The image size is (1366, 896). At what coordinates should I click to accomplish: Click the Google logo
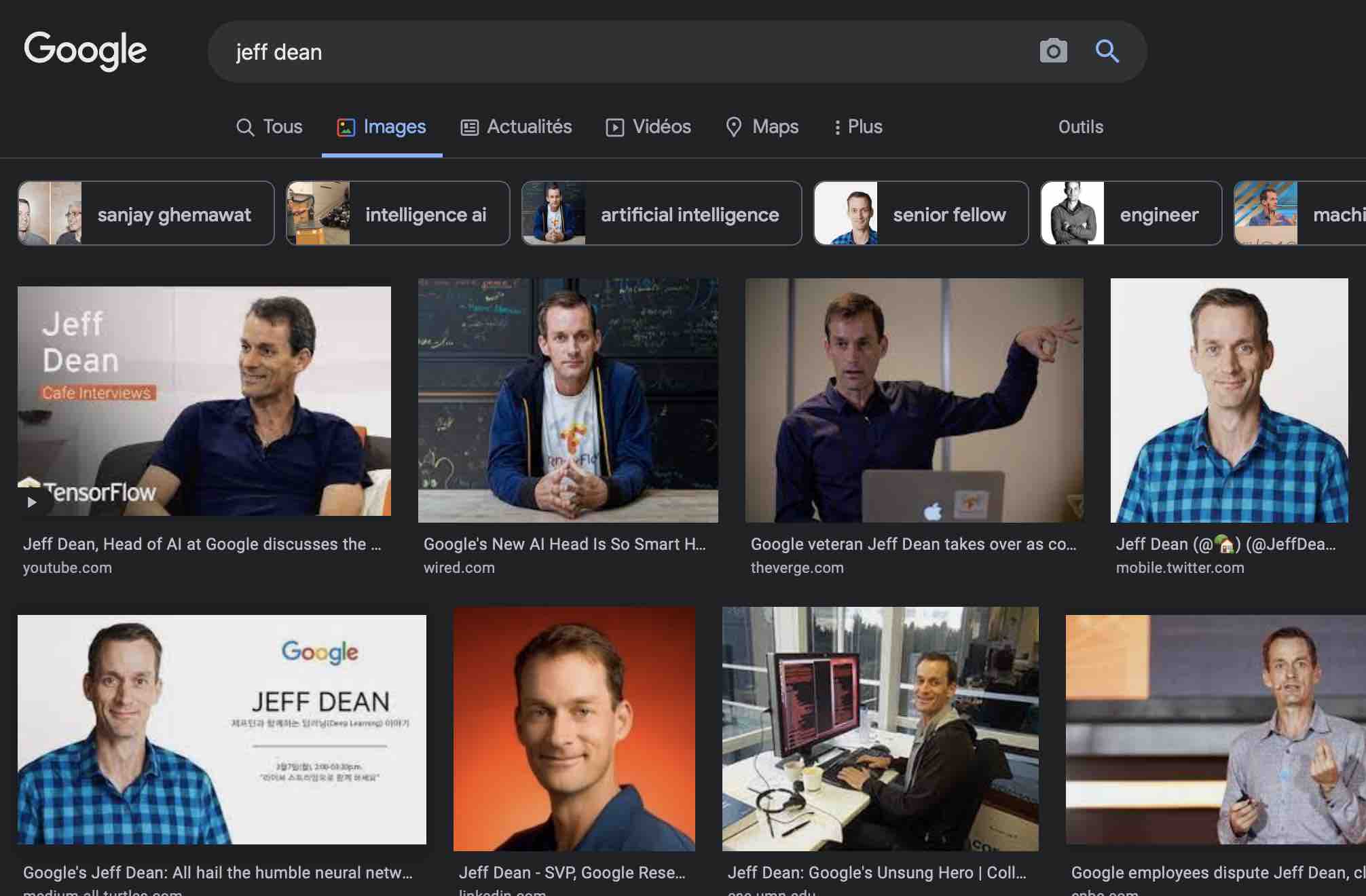point(86,51)
